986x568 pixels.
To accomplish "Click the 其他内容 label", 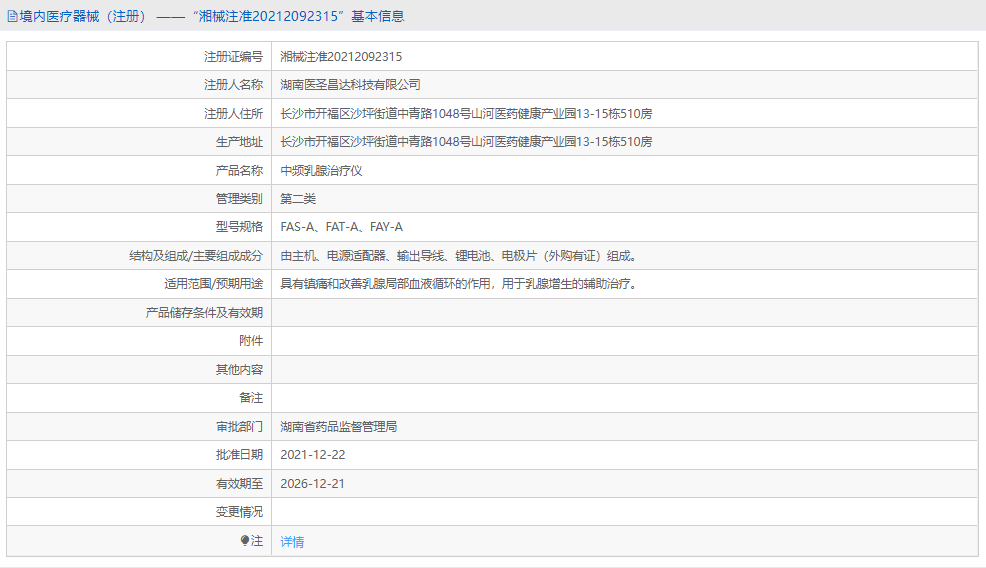I will (x=239, y=370).
